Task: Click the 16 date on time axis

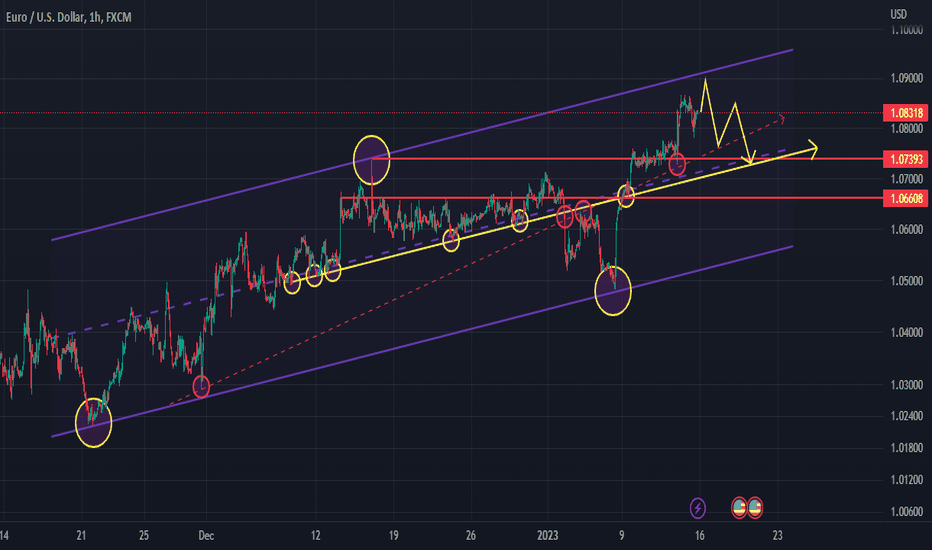Action: coord(700,536)
